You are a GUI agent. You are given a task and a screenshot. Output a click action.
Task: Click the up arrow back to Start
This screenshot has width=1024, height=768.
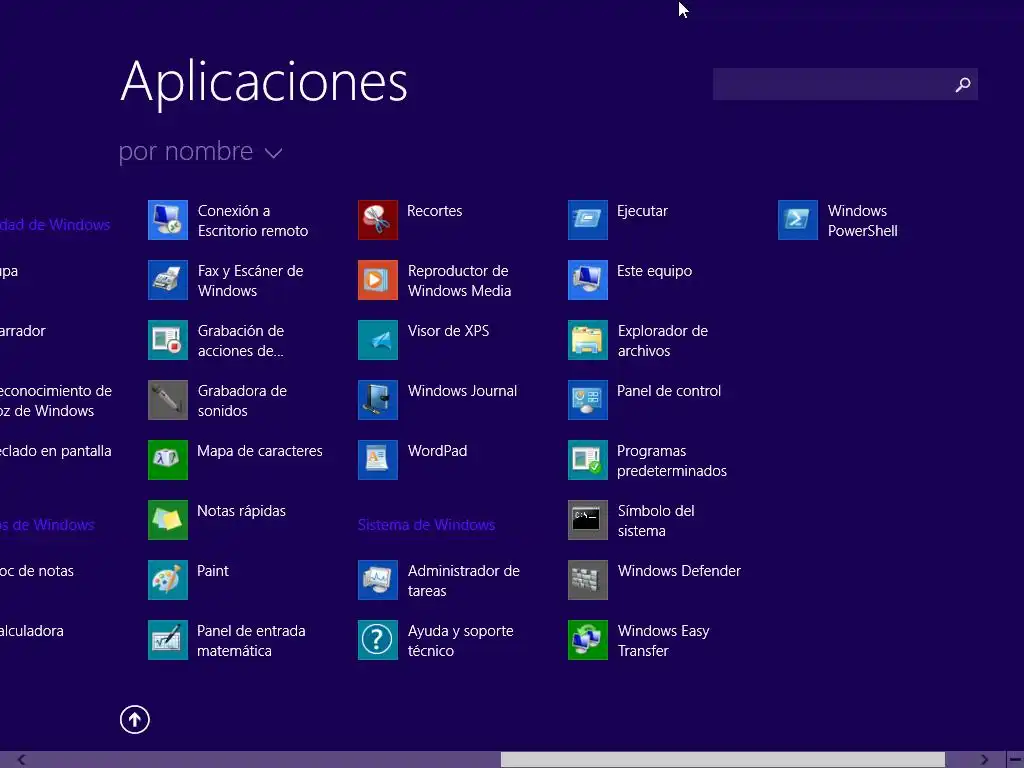[x=135, y=720]
